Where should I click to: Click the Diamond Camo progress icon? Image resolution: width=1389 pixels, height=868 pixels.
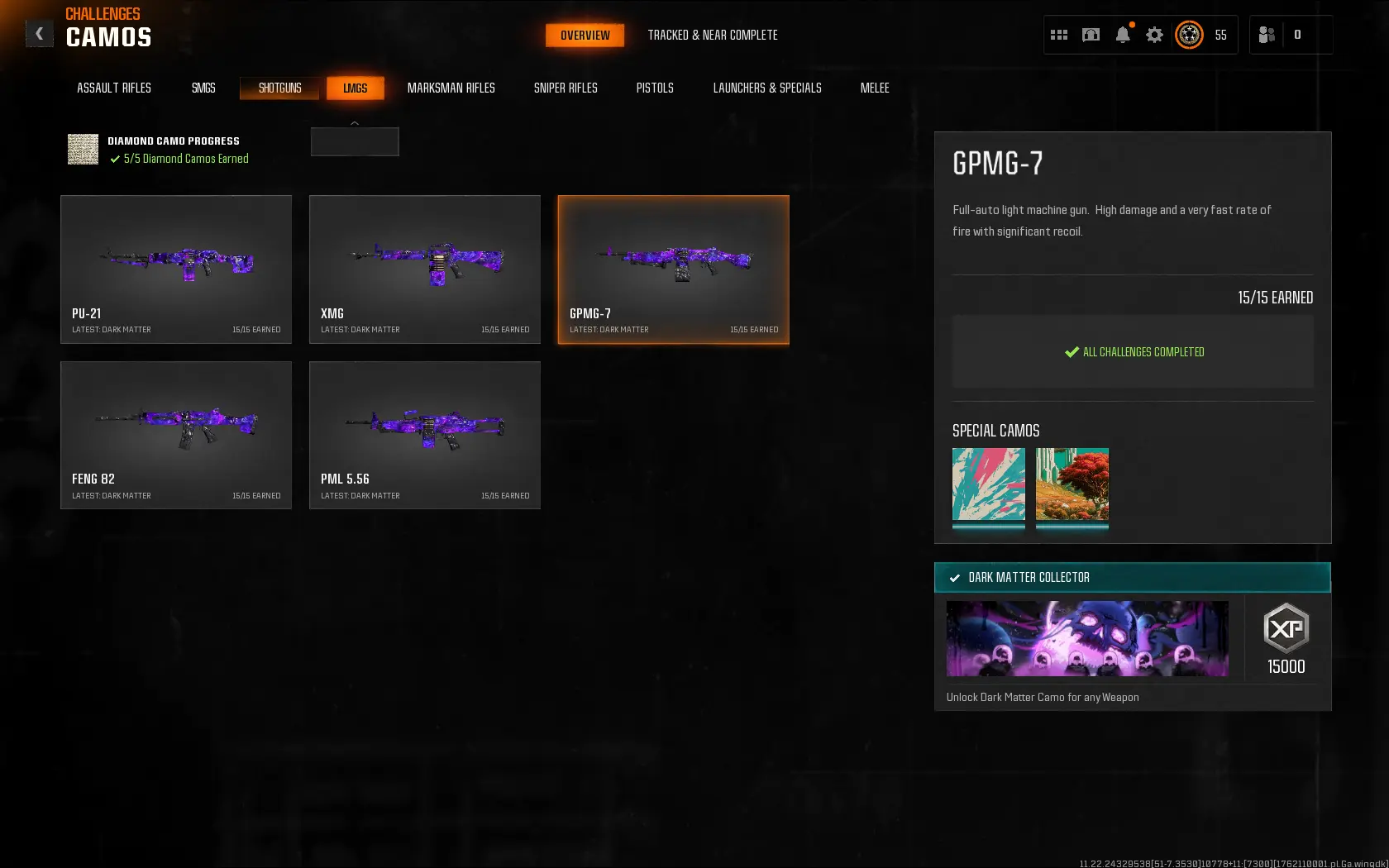coord(83,150)
